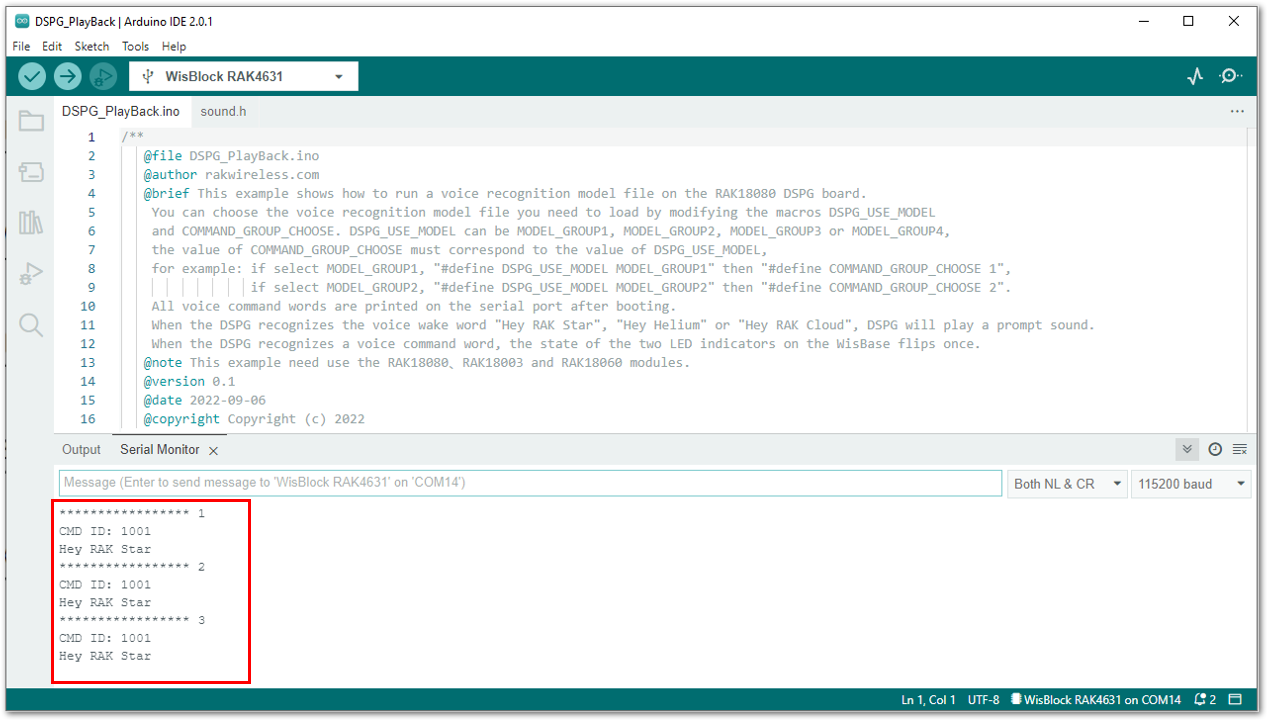Open the Sketchbook folder panel
Image resolution: width=1268 pixels, height=721 pixels.
(31, 121)
